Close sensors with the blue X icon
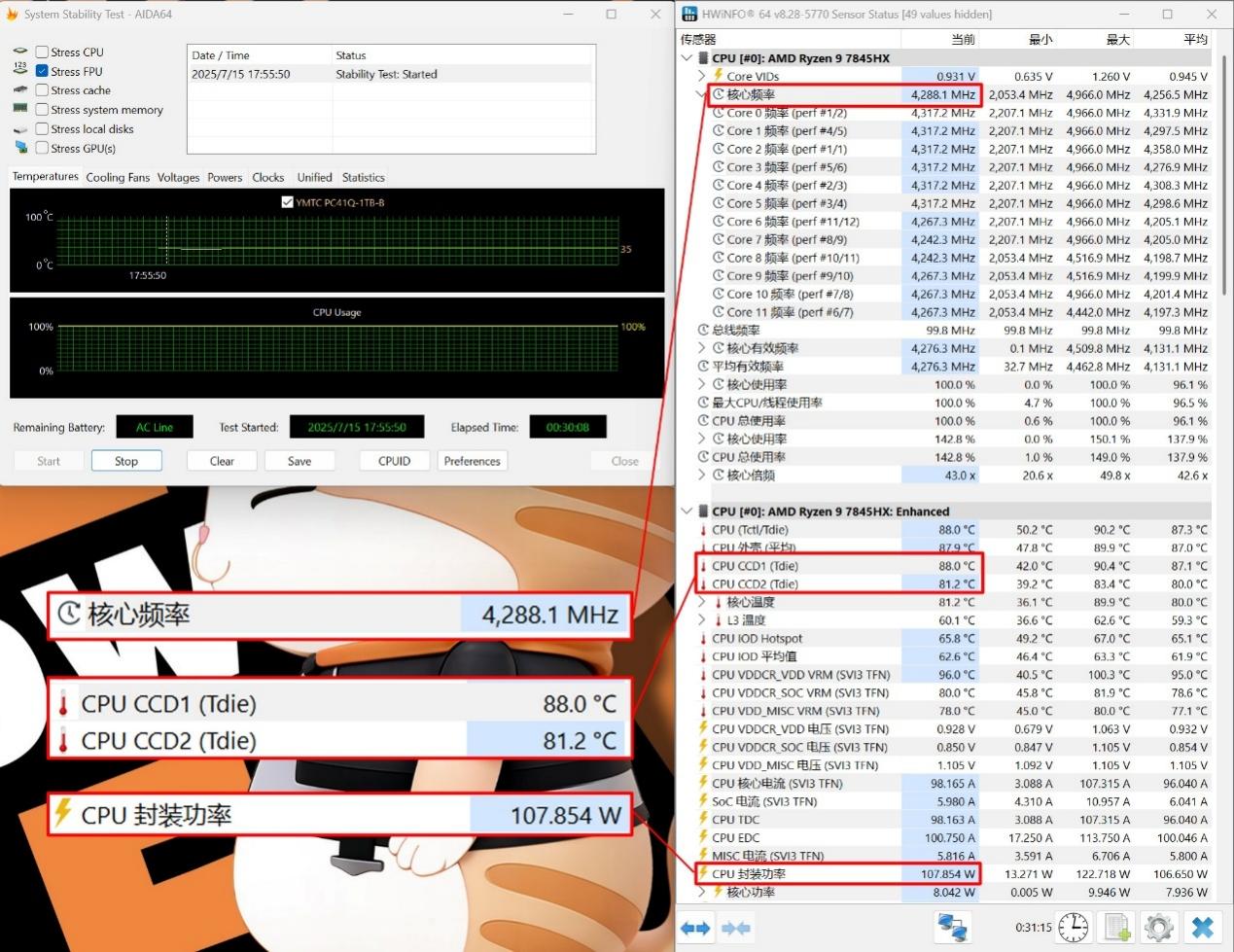The height and width of the screenshot is (952, 1234). [1203, 928]
